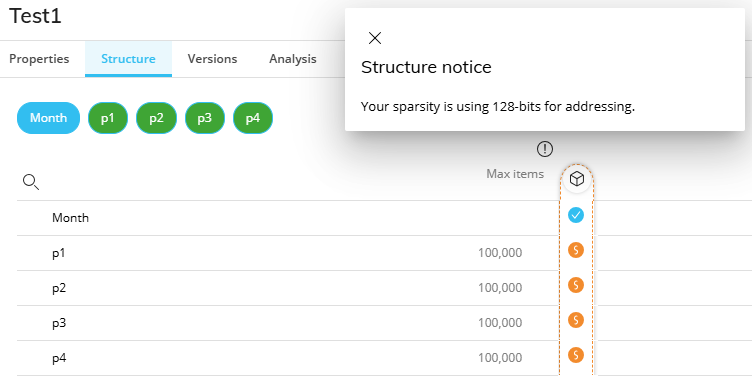The width and height of the screenshot is (752, 376).
Task: Open the Versions tab
Action: (x=212, y=59)
